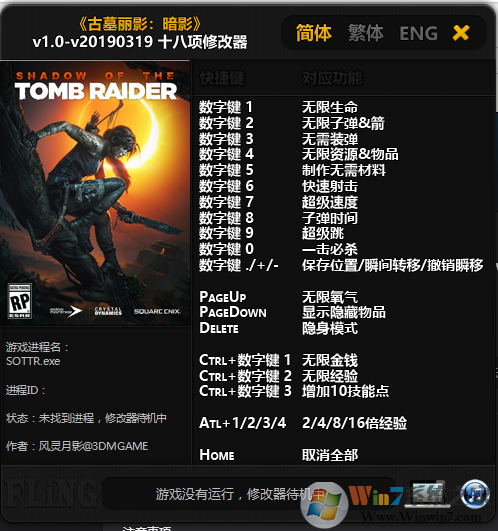Click the 游戏没有运行 status bar

(248, 494)
